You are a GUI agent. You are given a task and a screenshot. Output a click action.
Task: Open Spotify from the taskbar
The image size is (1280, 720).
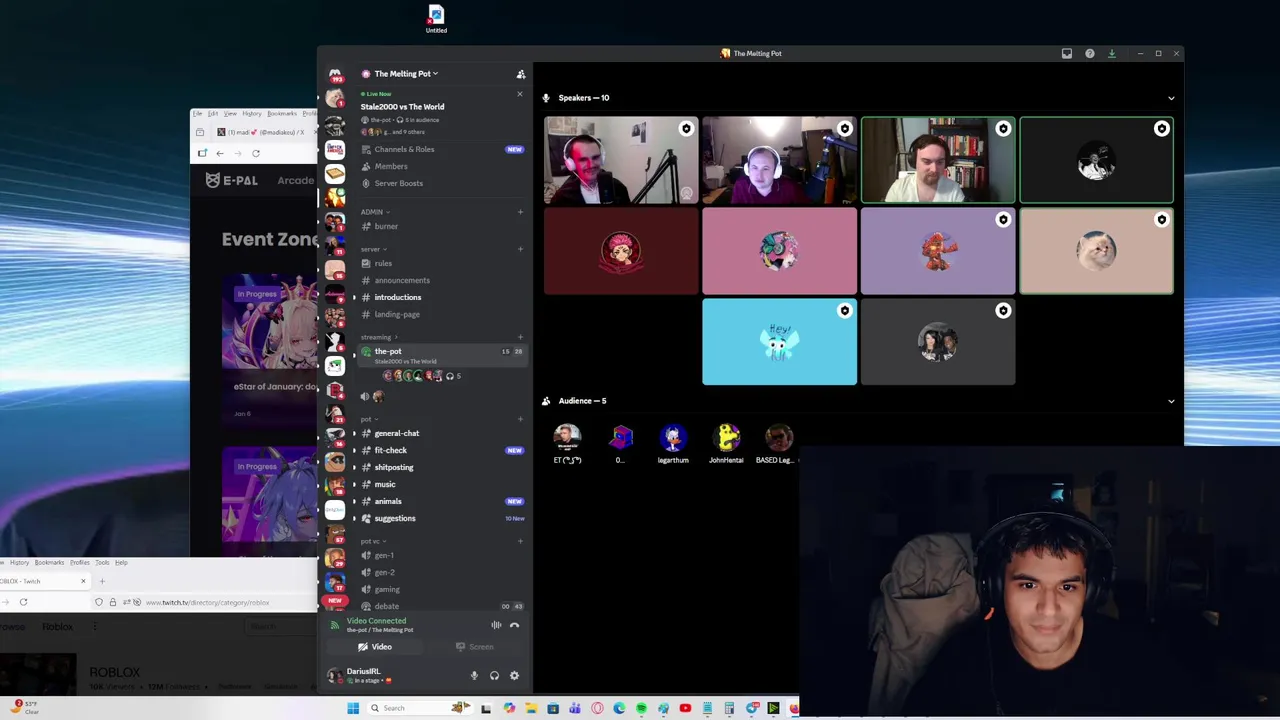641,708
